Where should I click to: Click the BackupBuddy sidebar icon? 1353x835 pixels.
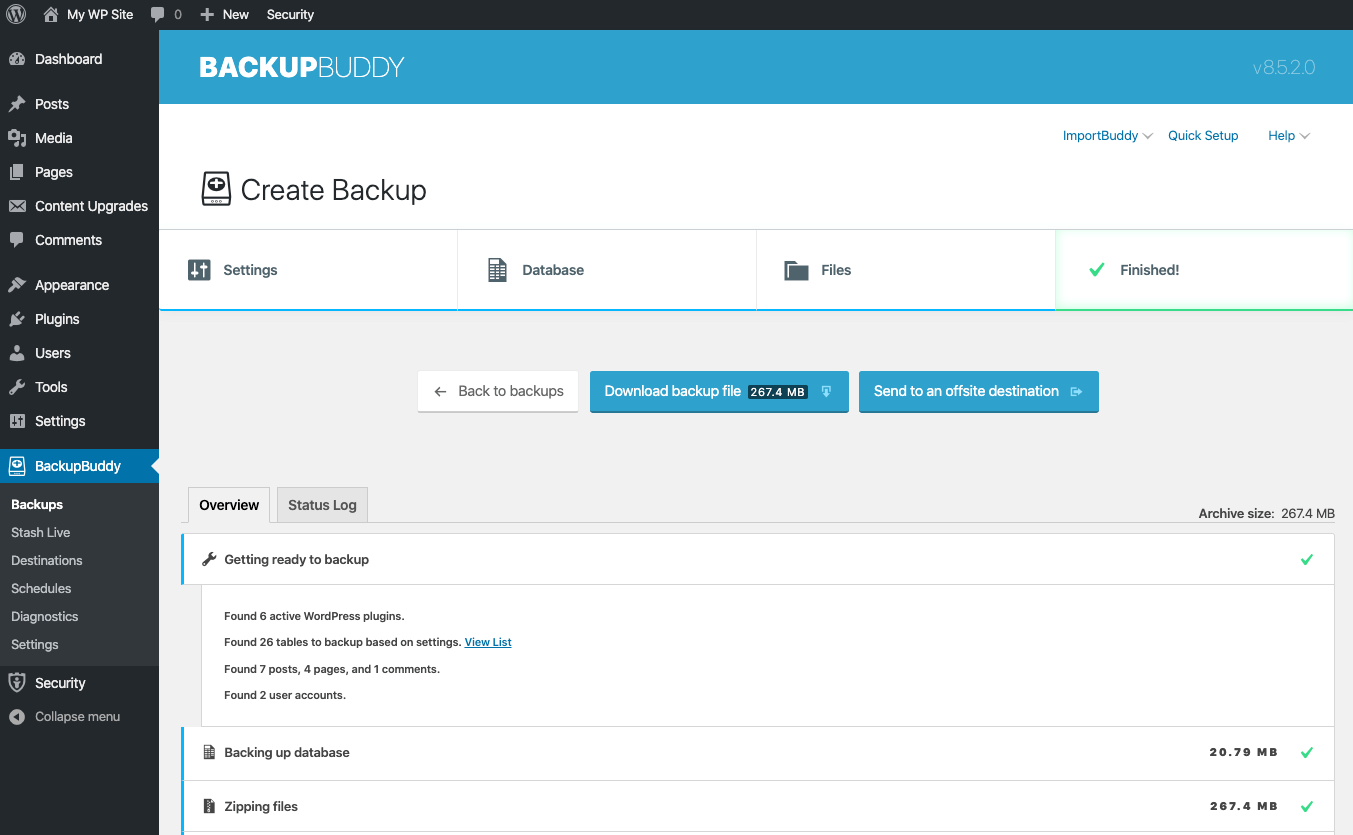pyautogui.click(x=17, y=466)
